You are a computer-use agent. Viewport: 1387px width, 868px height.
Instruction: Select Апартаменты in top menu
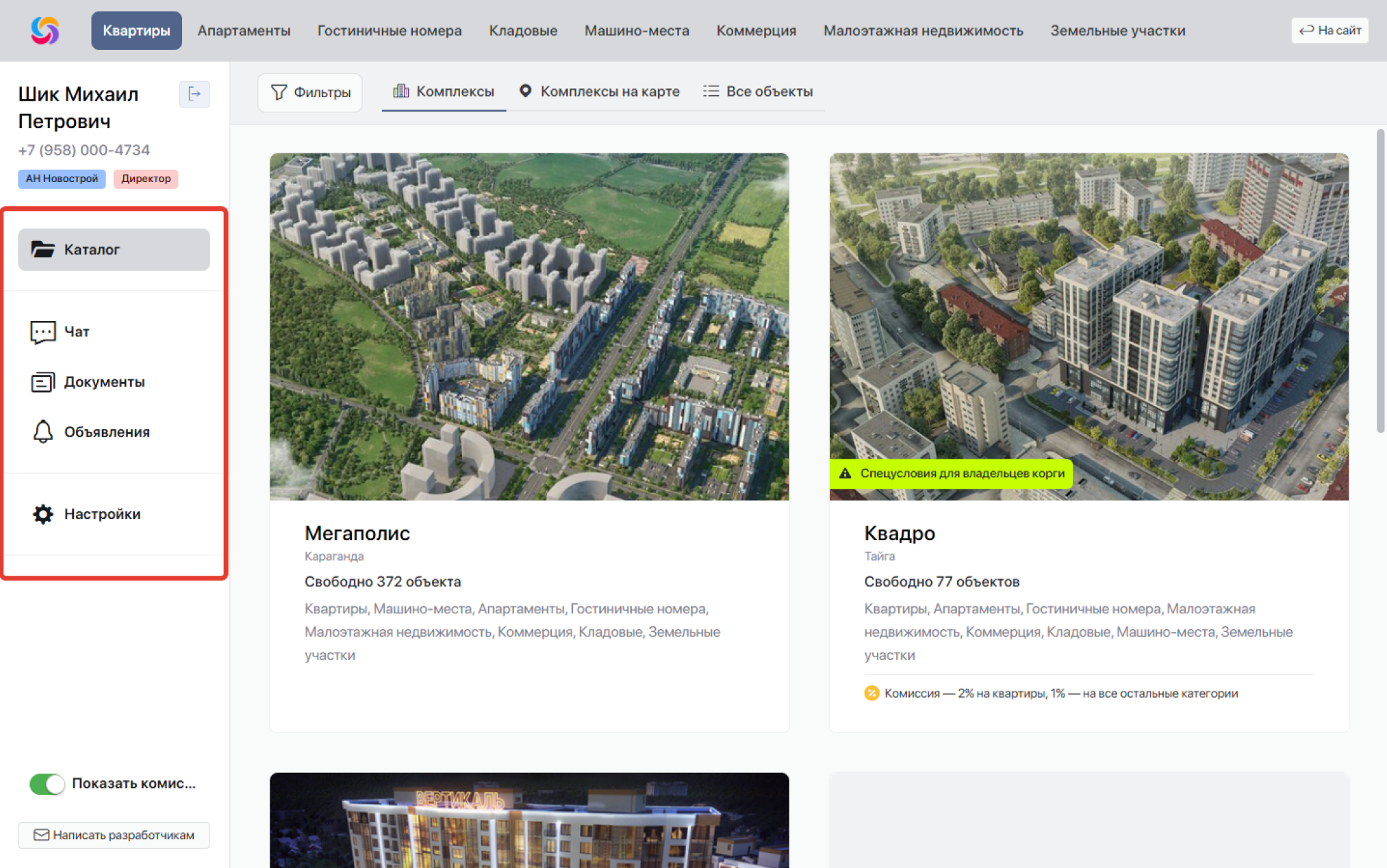[x=244, y=30]
